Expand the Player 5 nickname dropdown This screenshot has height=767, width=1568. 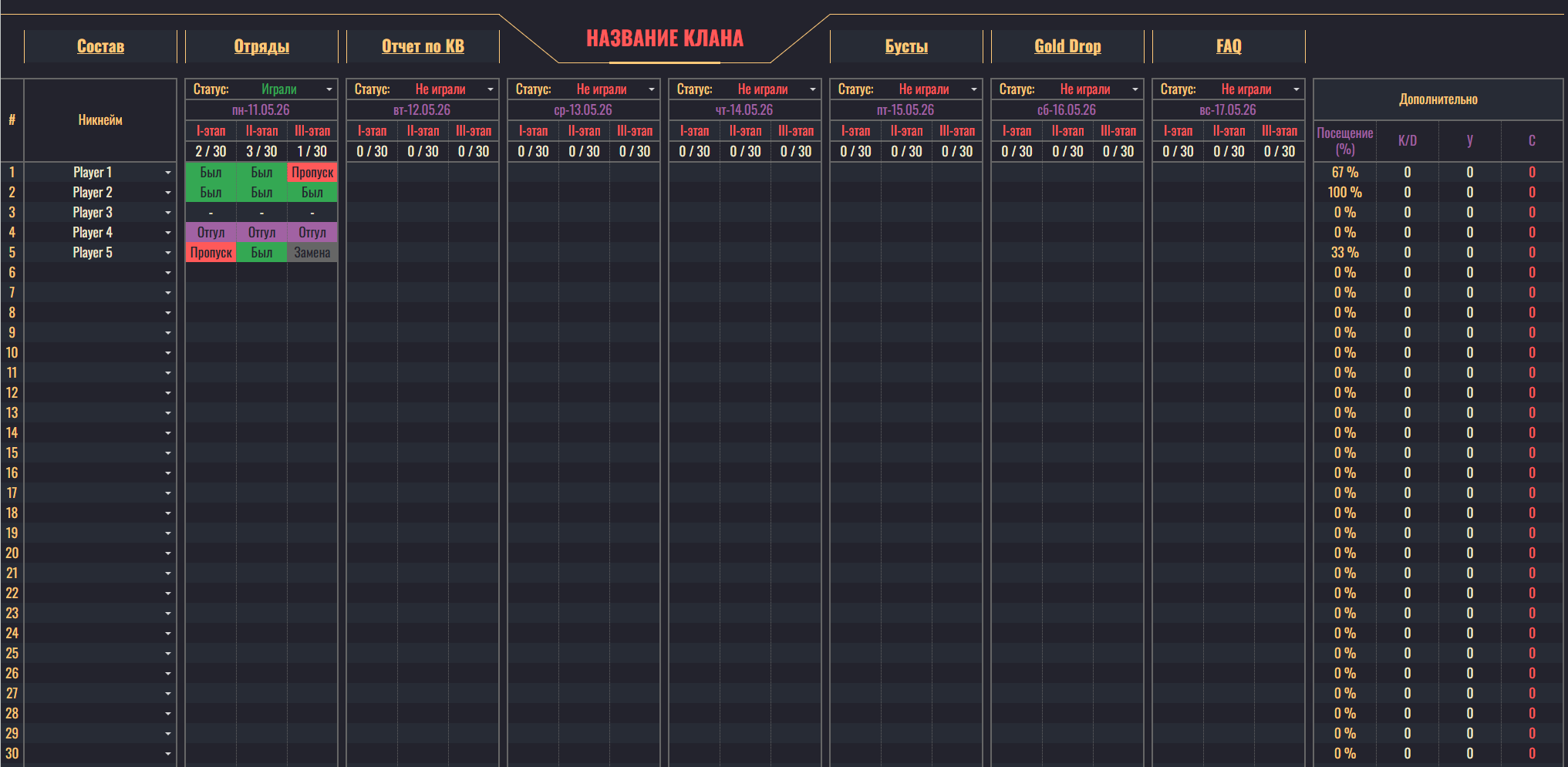coord(168,253)
